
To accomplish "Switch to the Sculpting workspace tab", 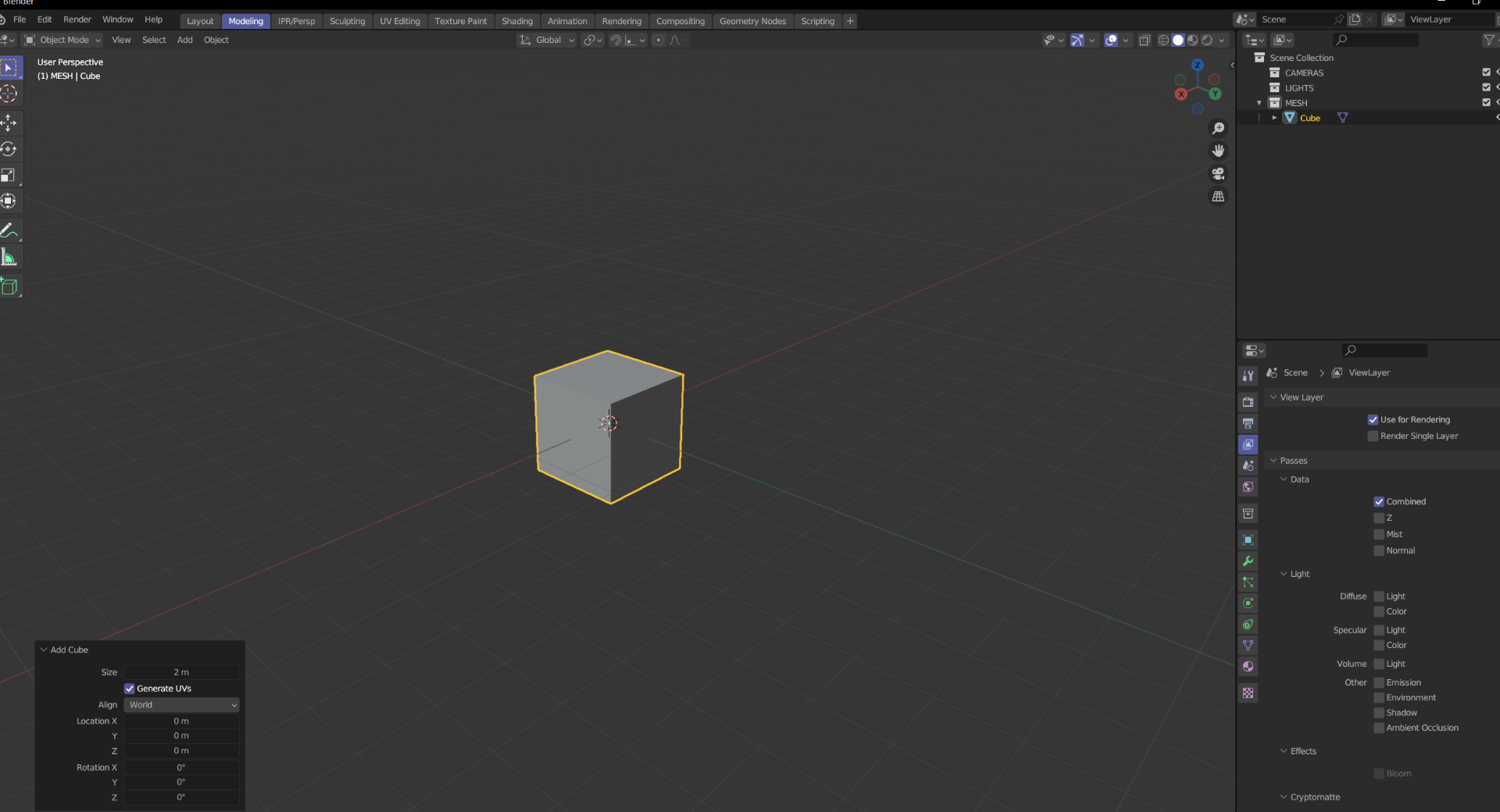I will [347, 21].
